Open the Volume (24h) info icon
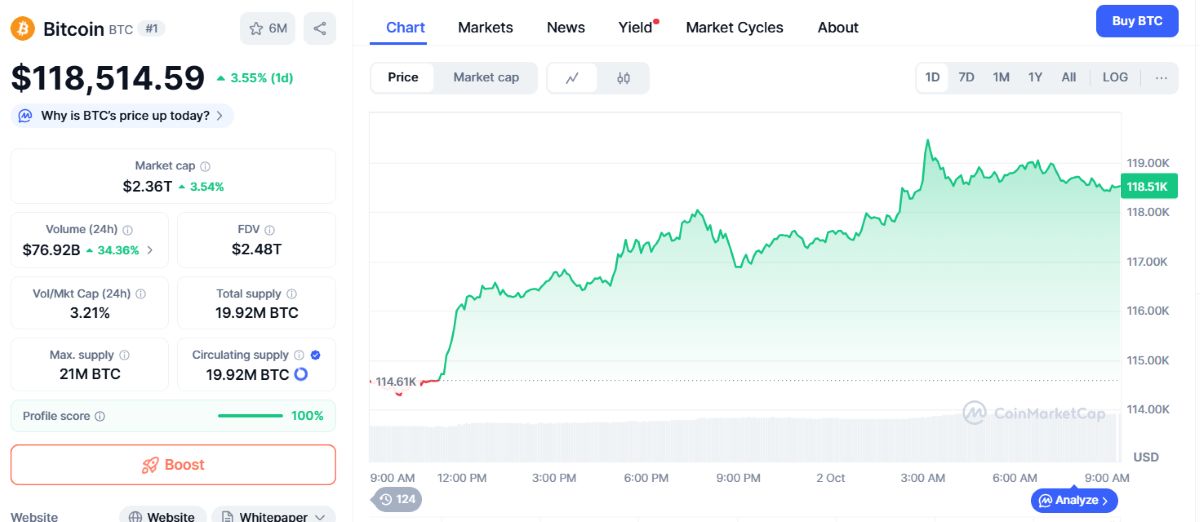Viewport: 1200px width, 522px height. click(x=128, y=230)
